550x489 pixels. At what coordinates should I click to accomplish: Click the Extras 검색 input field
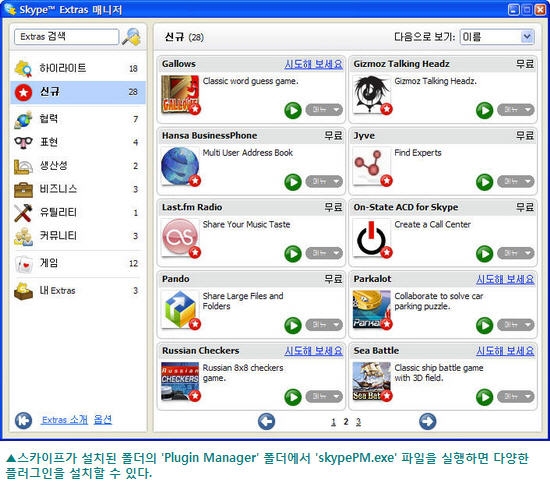tap(66, 36)
